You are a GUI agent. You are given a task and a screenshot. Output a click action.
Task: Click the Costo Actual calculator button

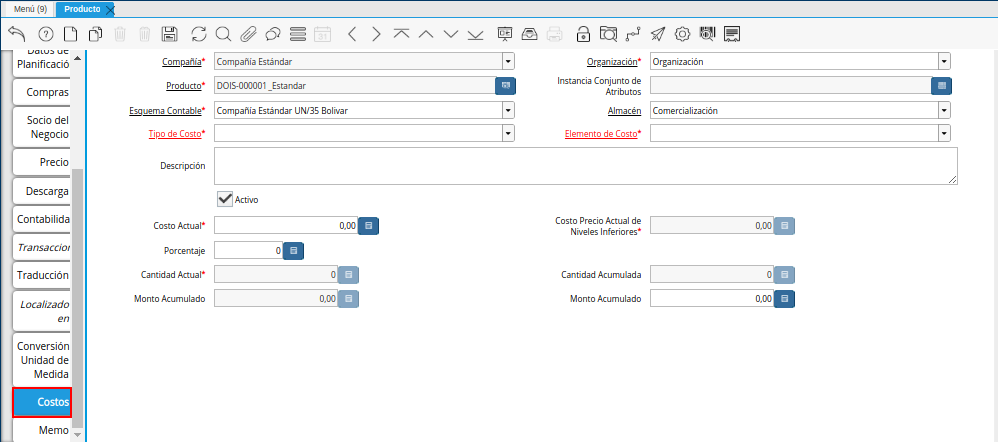(368, 226)
